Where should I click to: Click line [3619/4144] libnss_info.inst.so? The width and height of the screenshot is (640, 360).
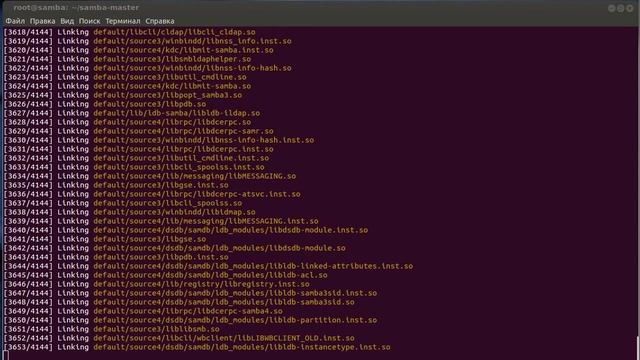click(147, 41)
